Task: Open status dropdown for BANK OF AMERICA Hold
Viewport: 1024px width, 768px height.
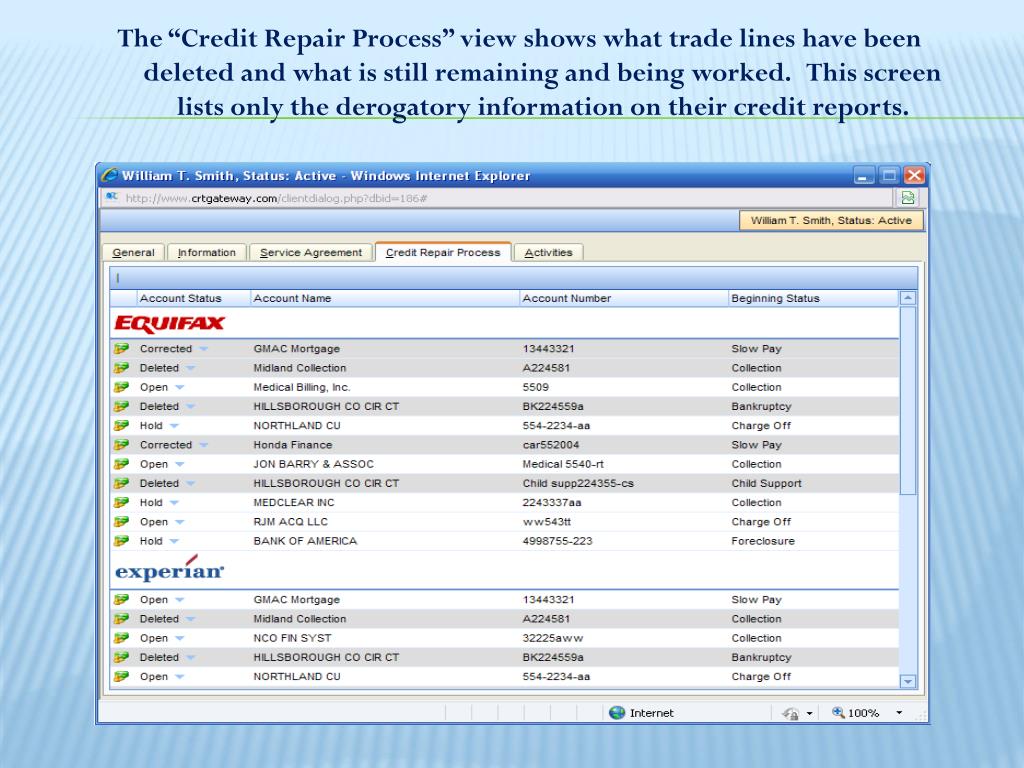Action: 174,541
